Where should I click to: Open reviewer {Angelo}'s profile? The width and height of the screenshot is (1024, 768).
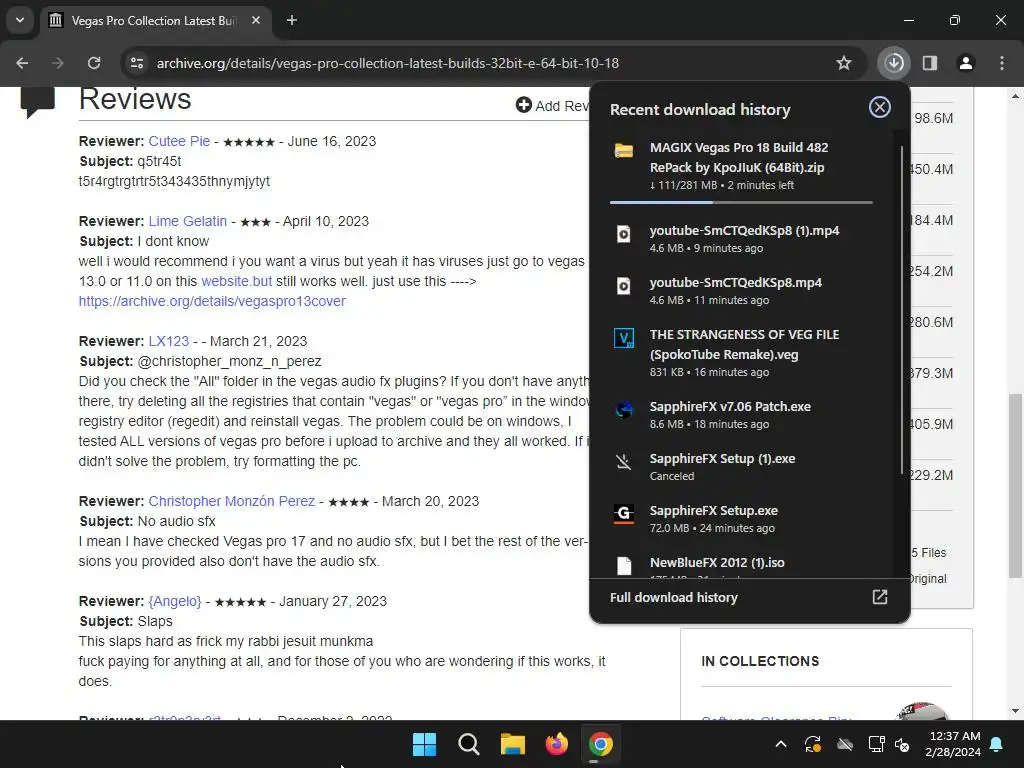click(x=174, y=601)
